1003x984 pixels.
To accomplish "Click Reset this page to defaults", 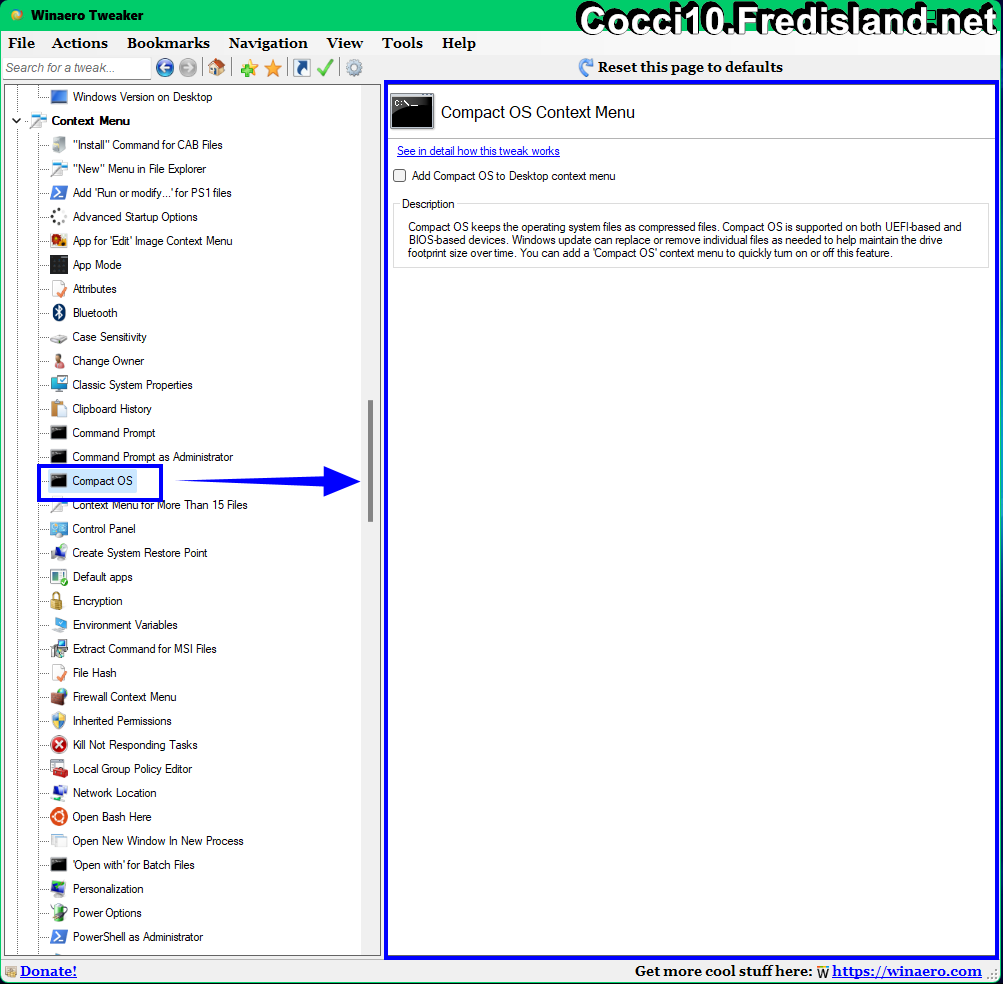I will tap(681, 67).
